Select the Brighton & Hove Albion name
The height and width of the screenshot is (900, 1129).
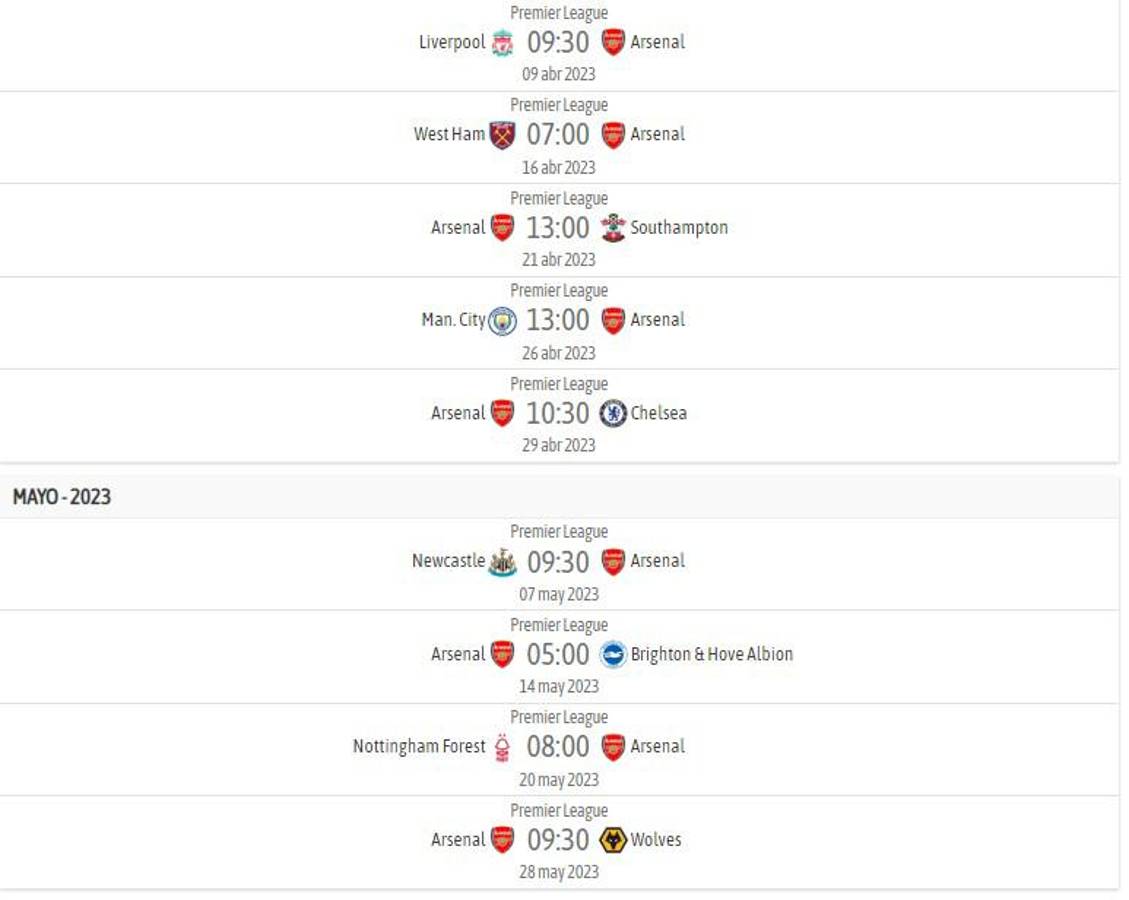pos(711,654)
